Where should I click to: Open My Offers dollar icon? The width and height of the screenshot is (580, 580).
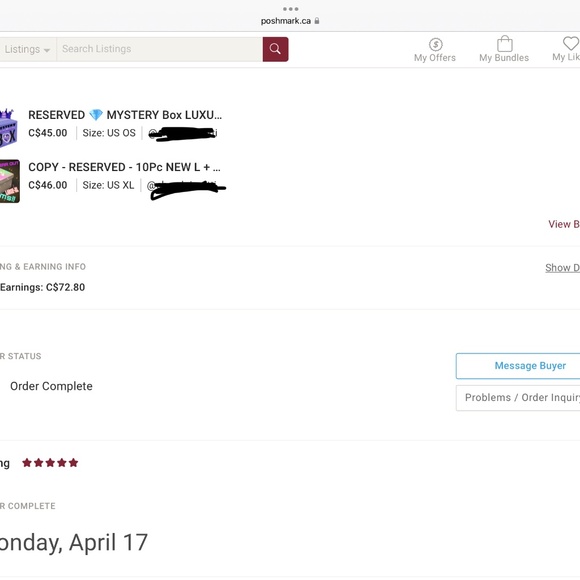pyautogui.click(x=435, y=44)
